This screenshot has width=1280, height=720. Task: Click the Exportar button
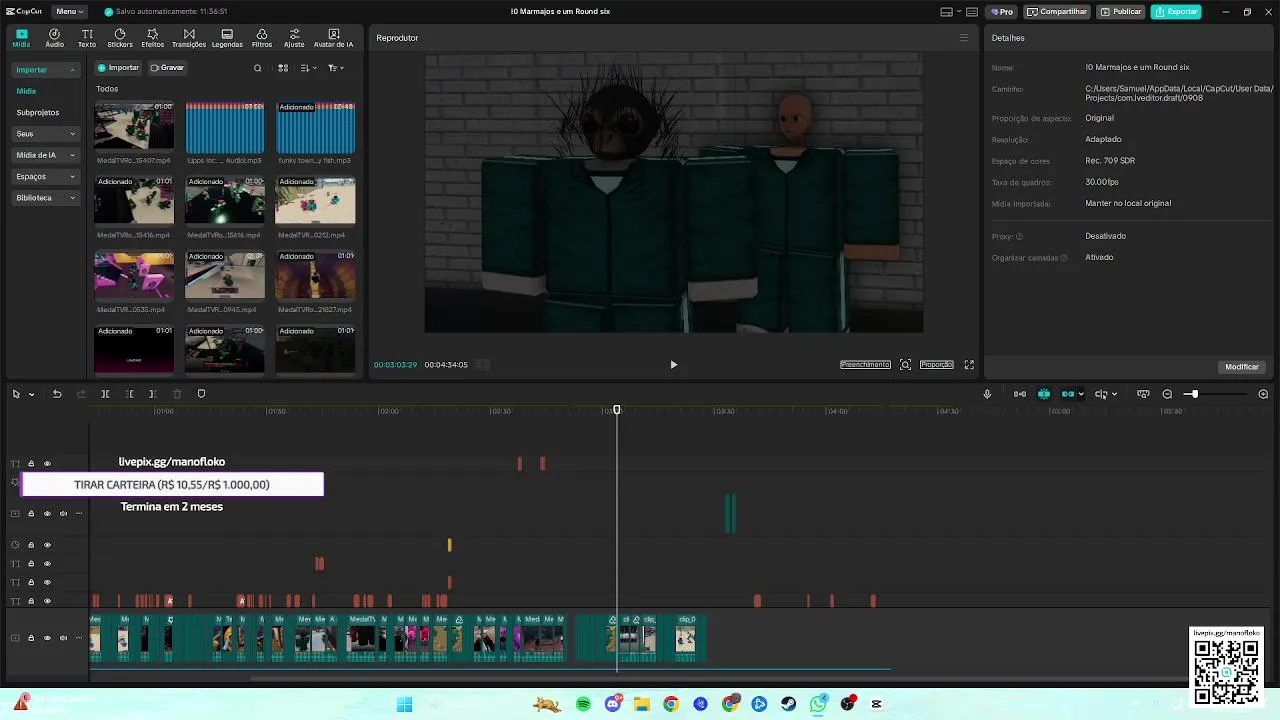point(1175,12)
